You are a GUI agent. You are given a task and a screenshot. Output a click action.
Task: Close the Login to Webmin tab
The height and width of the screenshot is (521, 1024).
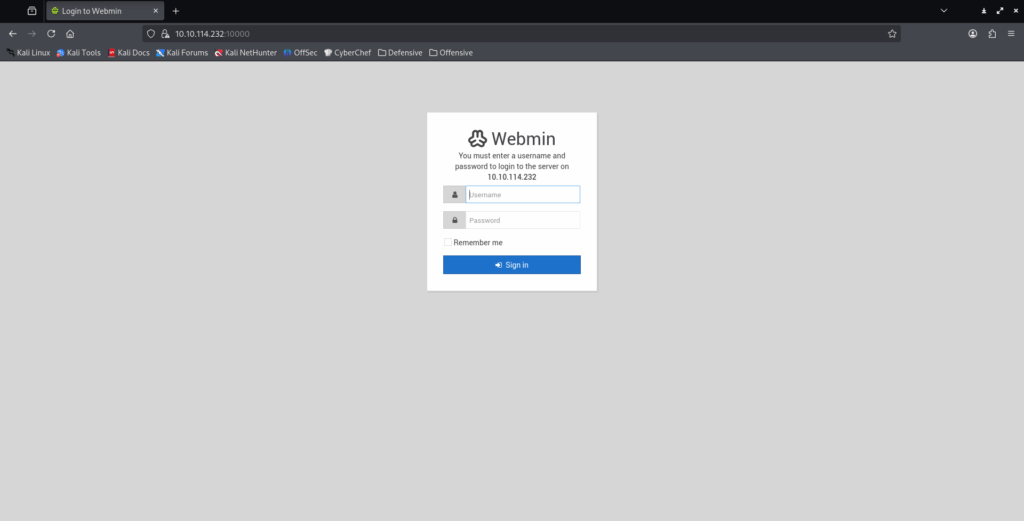[x=156, y=10]
